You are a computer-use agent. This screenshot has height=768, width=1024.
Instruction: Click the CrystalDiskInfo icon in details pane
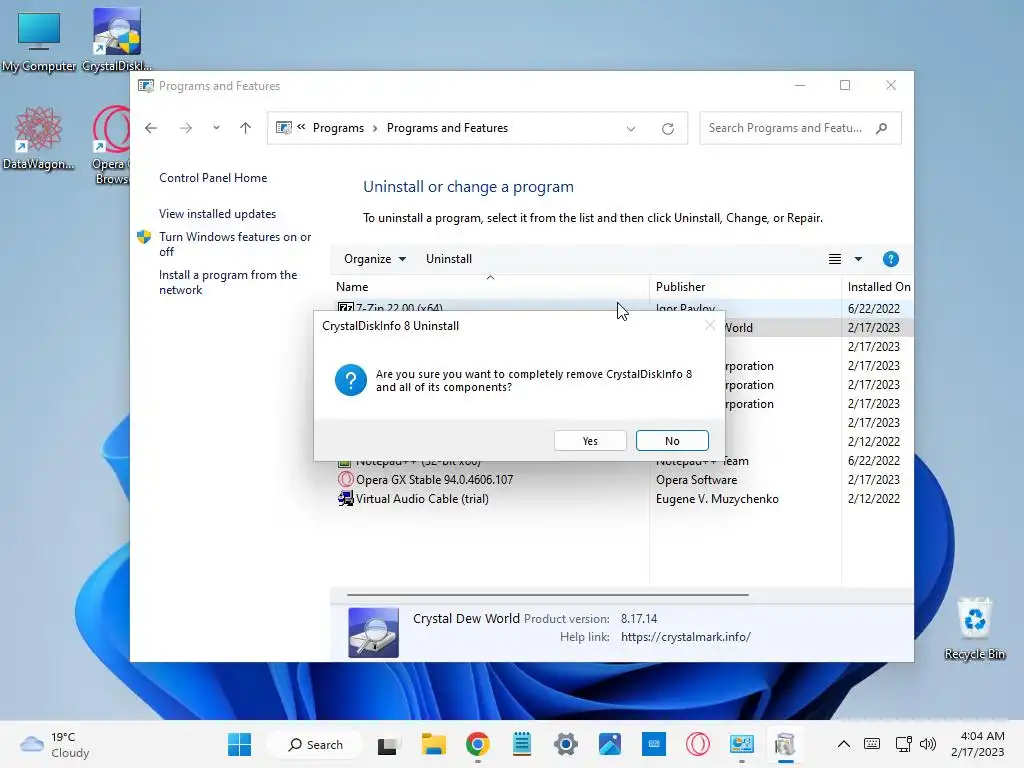click(x=373, y=632)
